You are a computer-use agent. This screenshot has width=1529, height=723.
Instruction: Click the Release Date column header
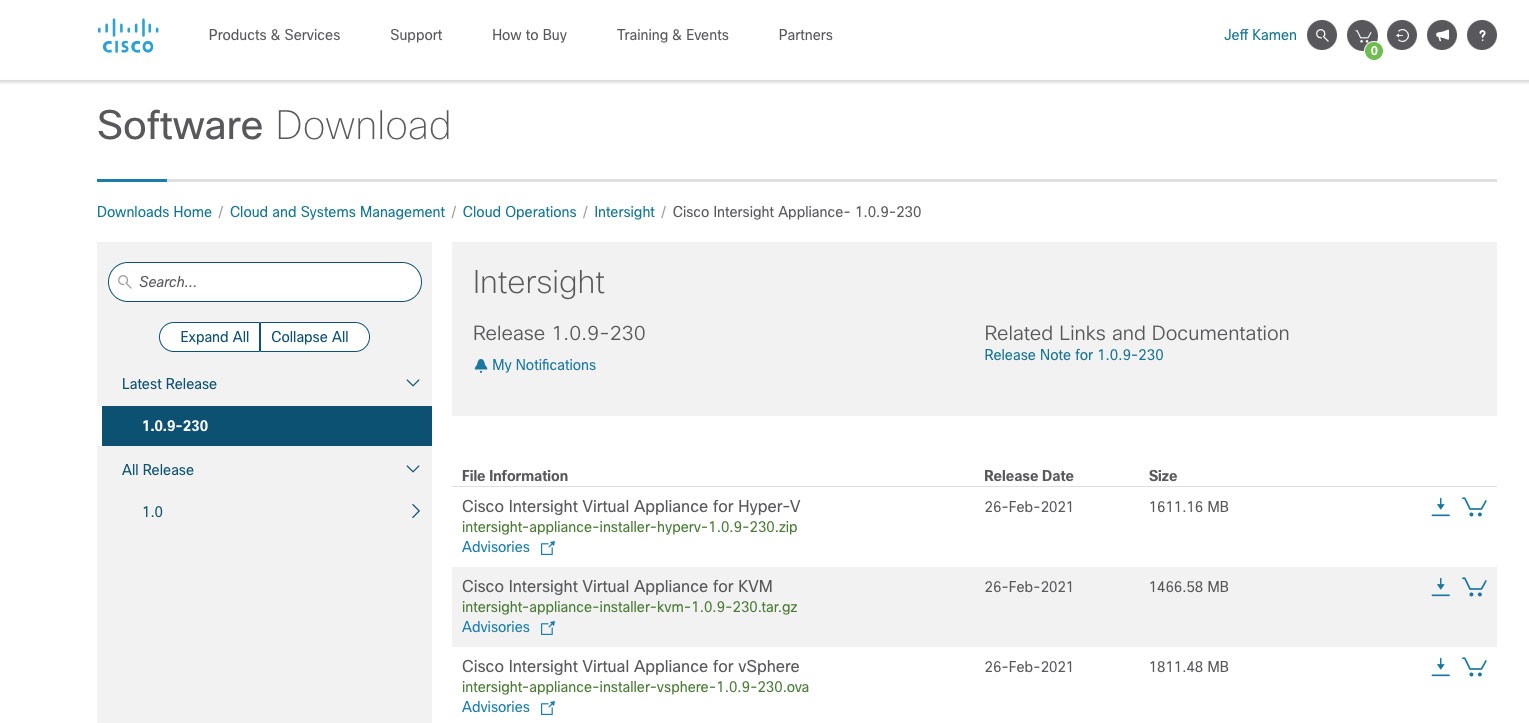click(1028, 476)
